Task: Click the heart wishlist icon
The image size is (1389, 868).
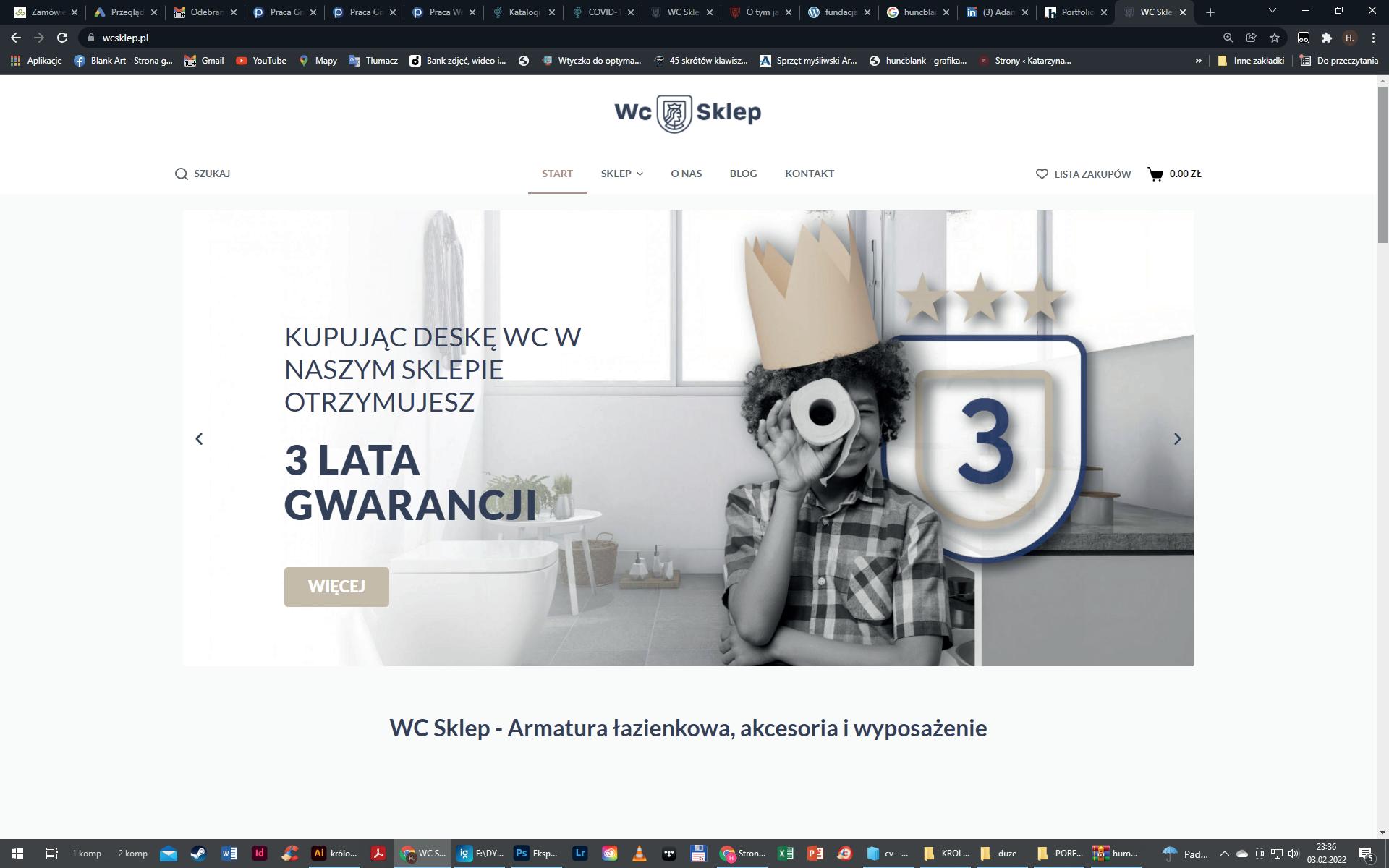Action: point(1042,174)
